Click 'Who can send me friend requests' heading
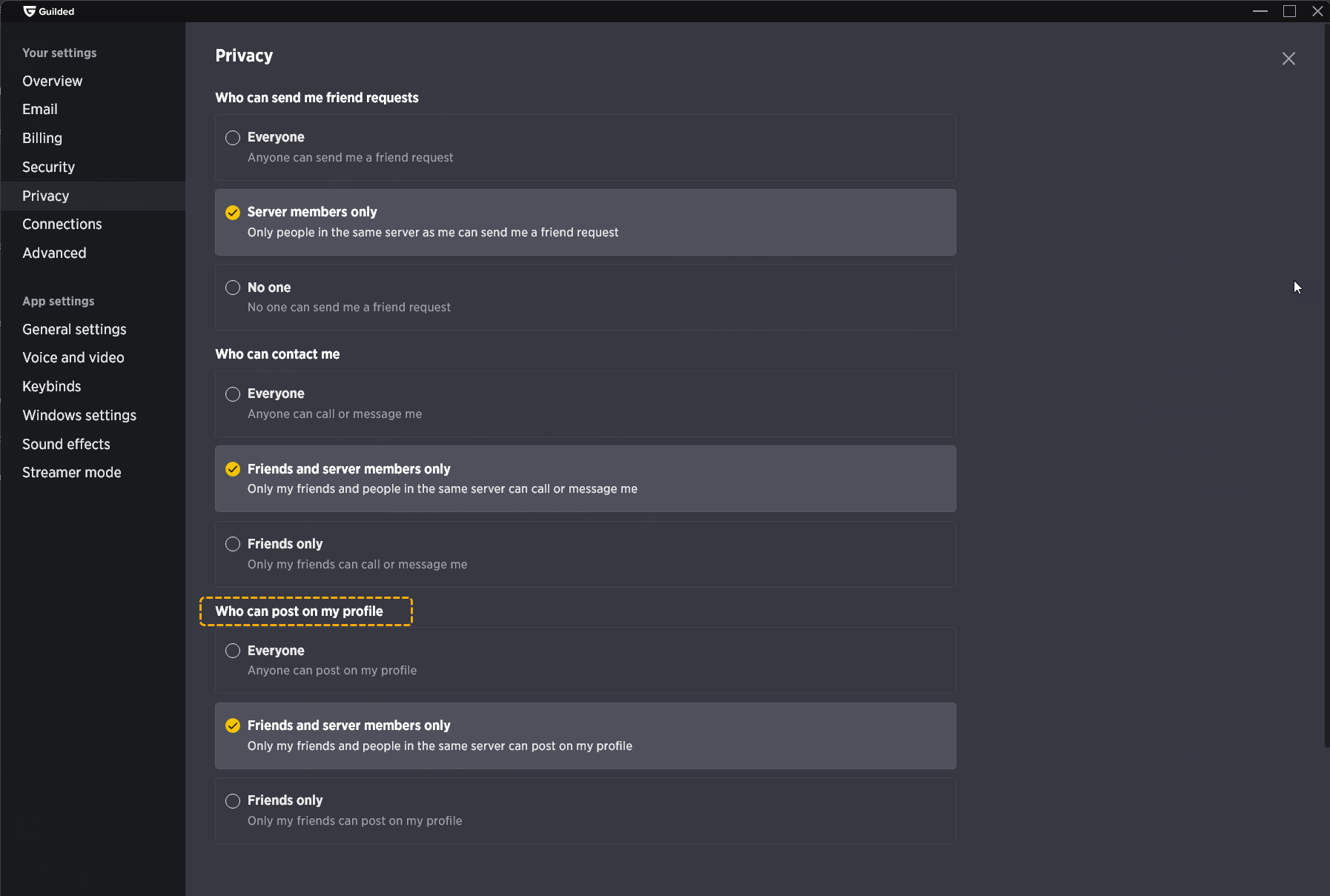This screenshot has height=896, width=1330. 317,98
